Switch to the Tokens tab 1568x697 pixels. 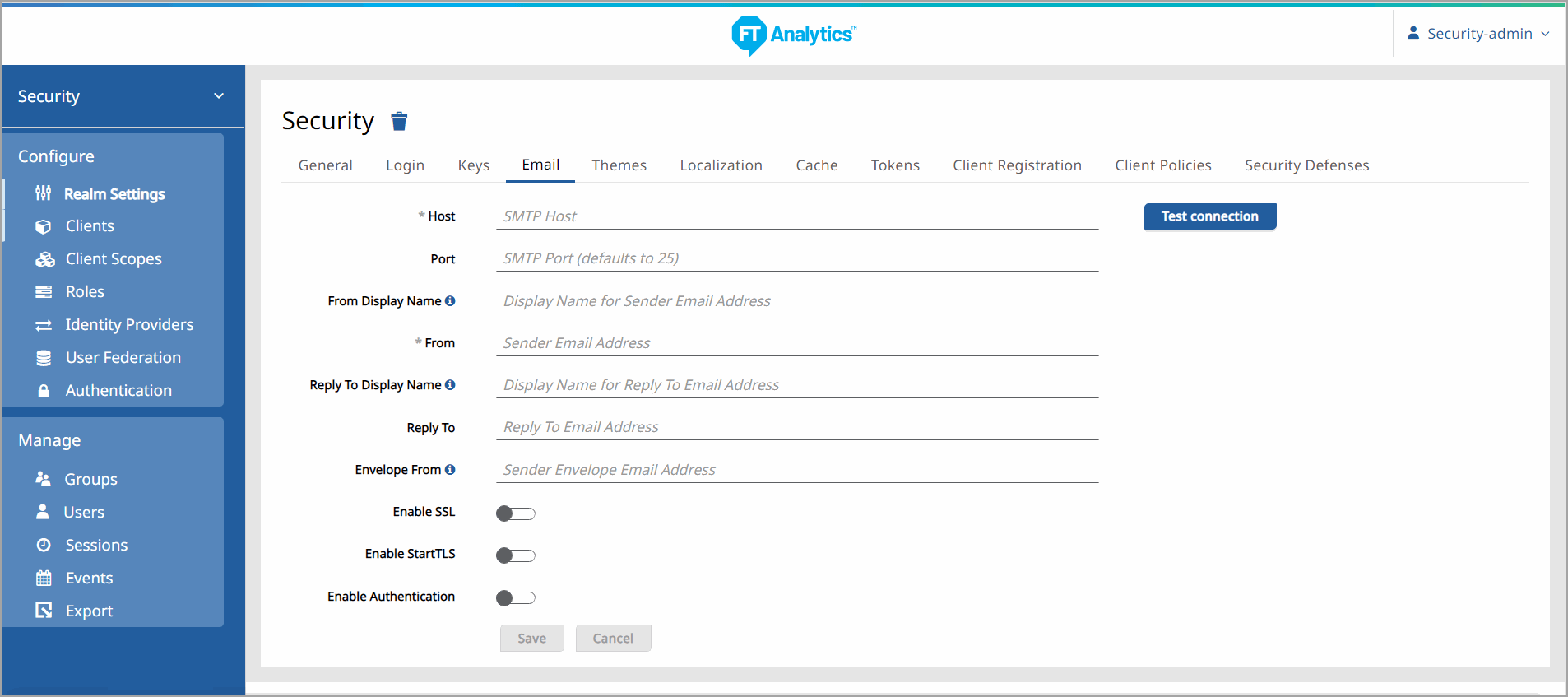[x=895, y=165]
